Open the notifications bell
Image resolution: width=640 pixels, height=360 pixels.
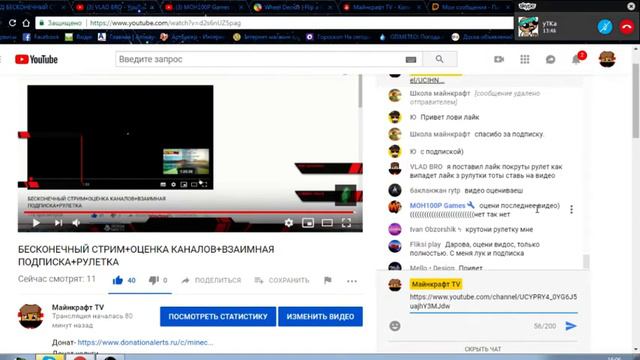[x=576, y=60]
